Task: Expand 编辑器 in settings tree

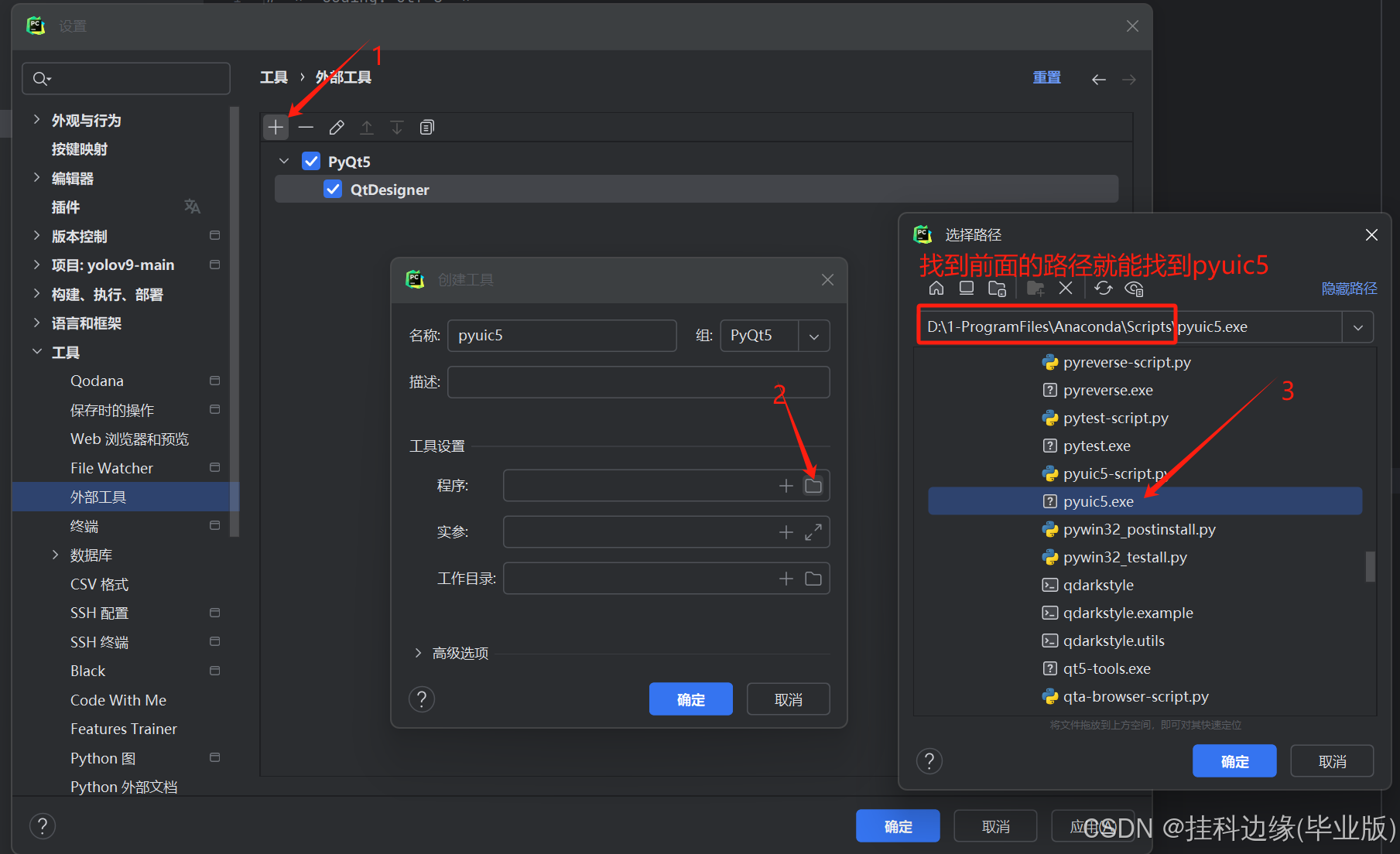Action: pyautogui.click(x=36, y=178)
